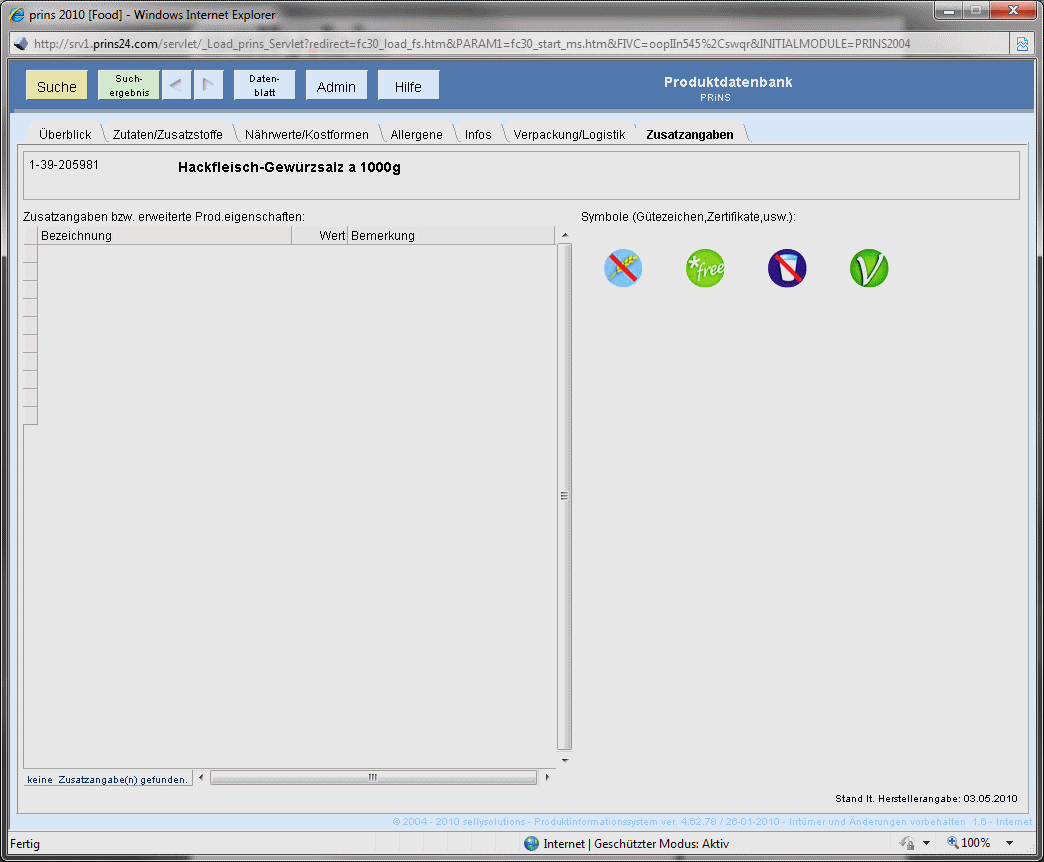Screen dimensions: 1044x862
Task: Click the compatibility view icon in address bar
Action: pos(1022,44)
